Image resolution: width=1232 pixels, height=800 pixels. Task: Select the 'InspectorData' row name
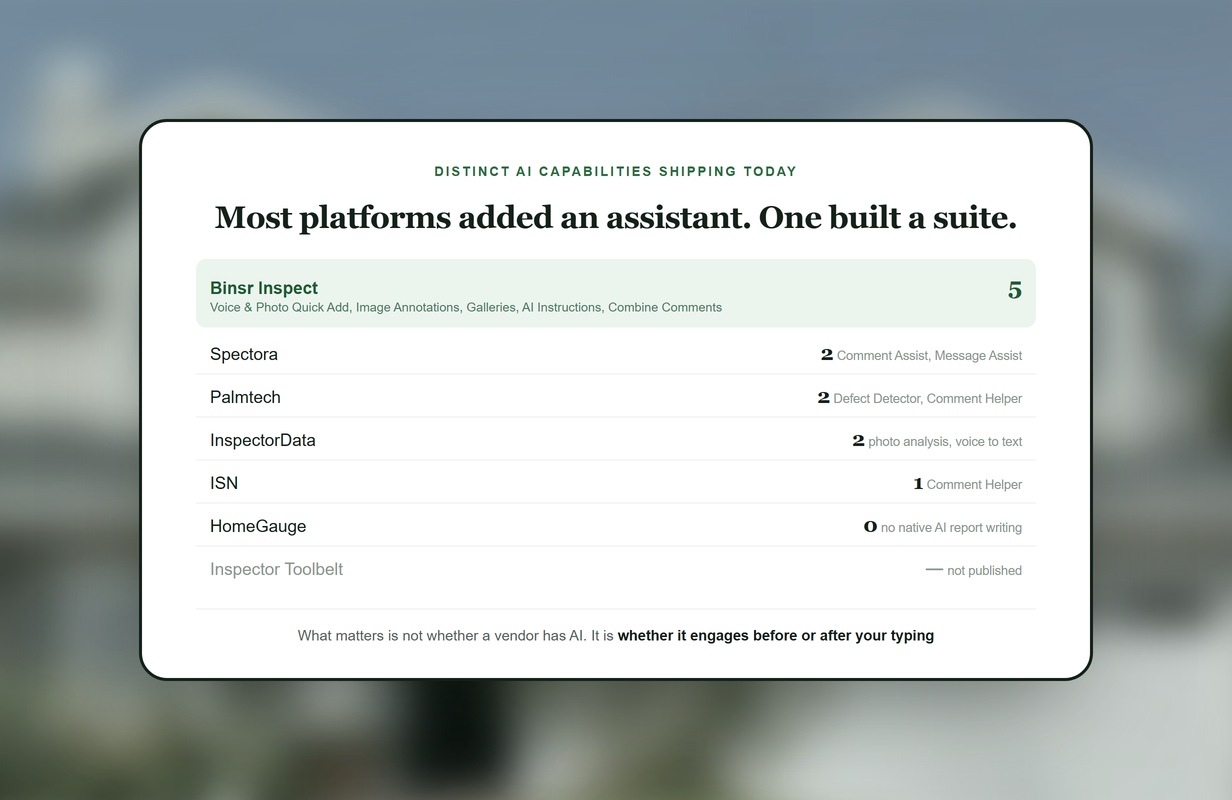263,440
